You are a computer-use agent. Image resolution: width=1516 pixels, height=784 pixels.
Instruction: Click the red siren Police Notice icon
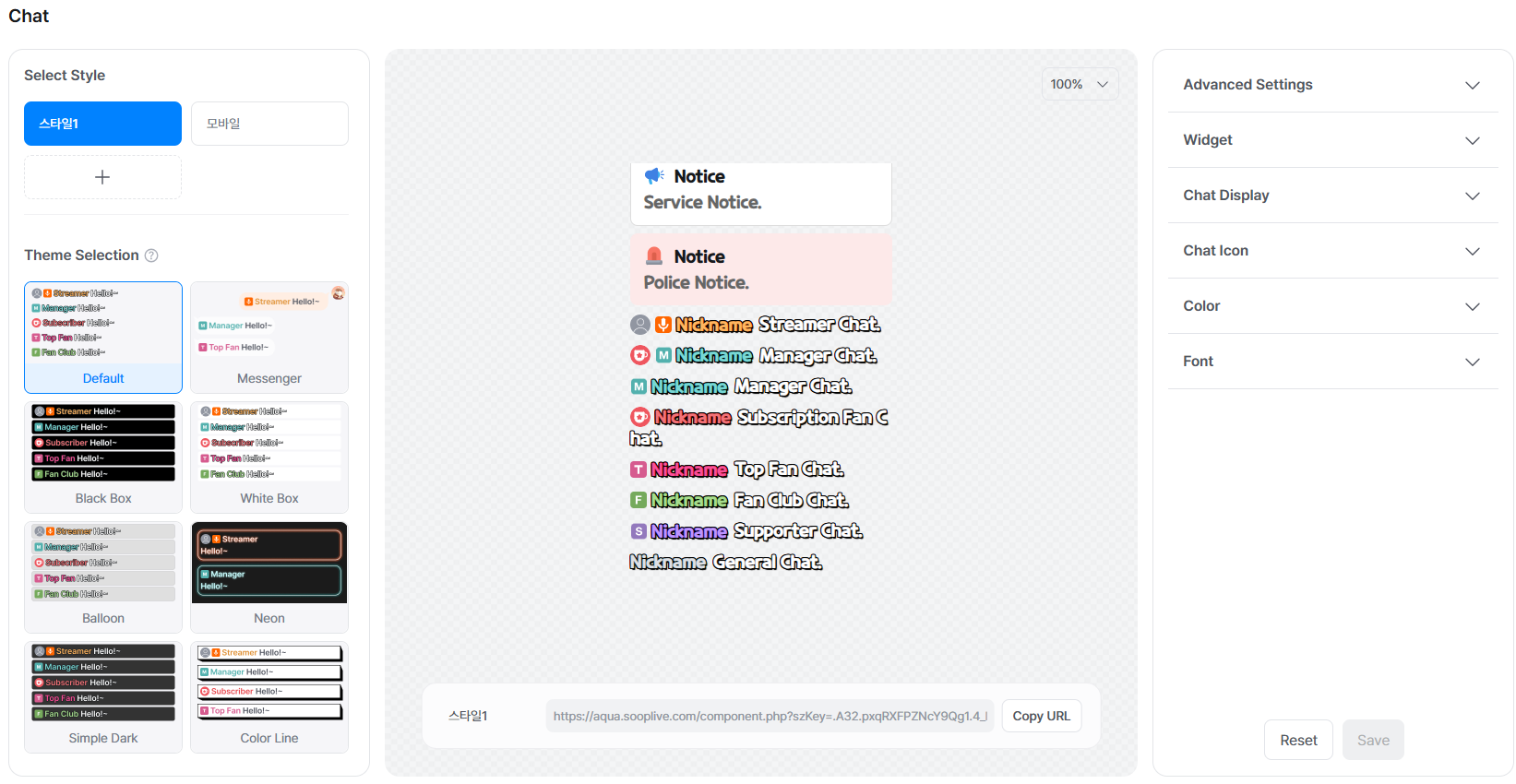tap(654, 256)
